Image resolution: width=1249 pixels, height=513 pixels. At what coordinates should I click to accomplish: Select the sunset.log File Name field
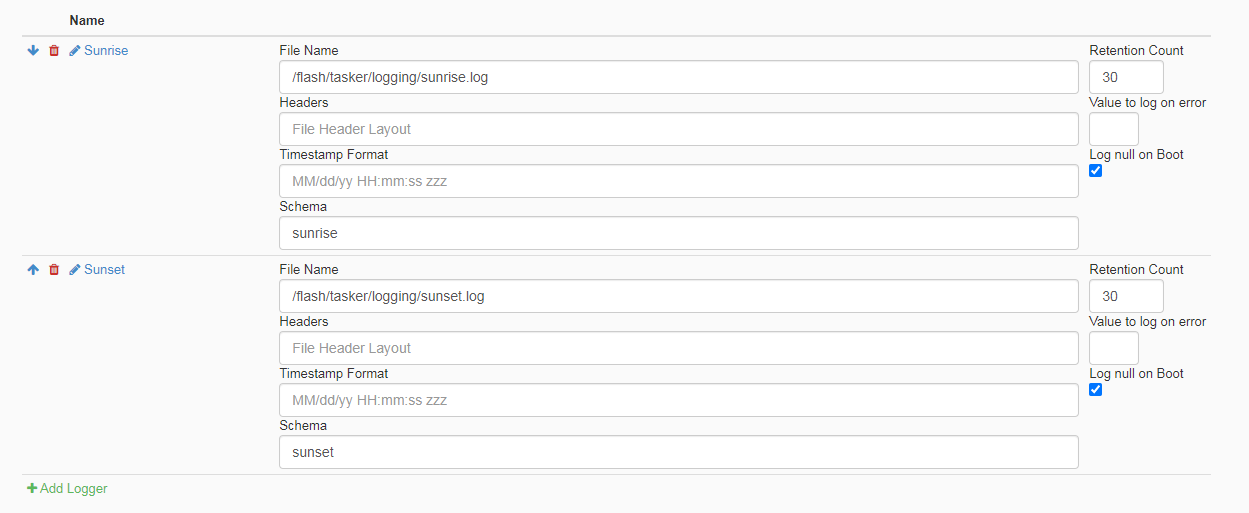[679, 296]
